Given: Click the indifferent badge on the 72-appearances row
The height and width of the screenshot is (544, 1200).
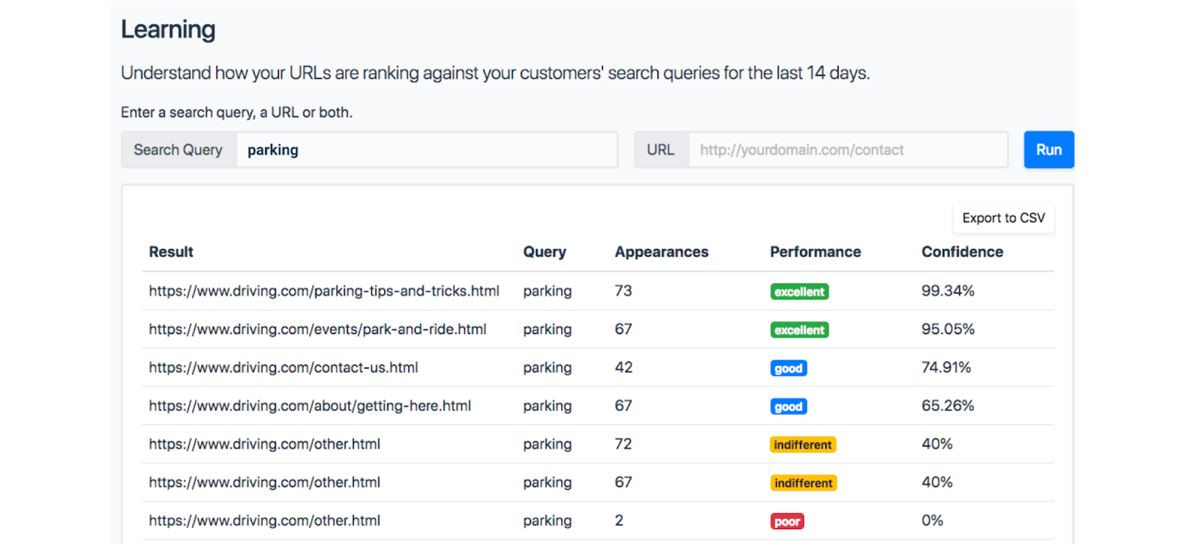Looking at the screenshot, I should point(802,445).
